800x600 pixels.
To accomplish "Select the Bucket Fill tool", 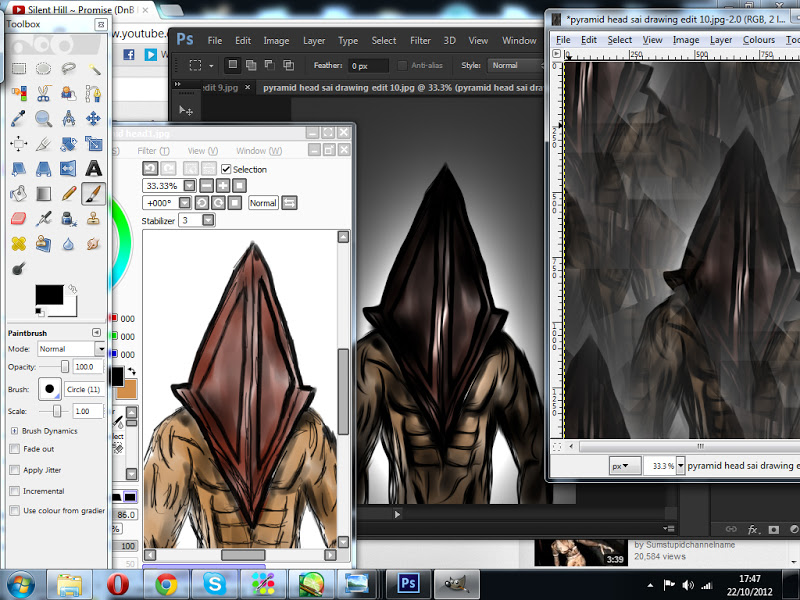I will click(x=18, y=193).
